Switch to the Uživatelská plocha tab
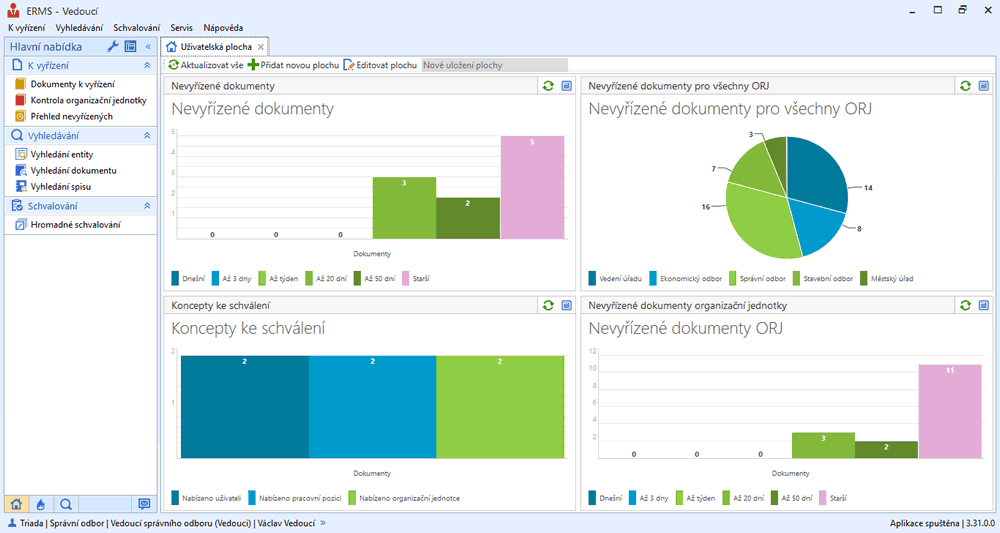The image size is (1000, 533). 214,47
